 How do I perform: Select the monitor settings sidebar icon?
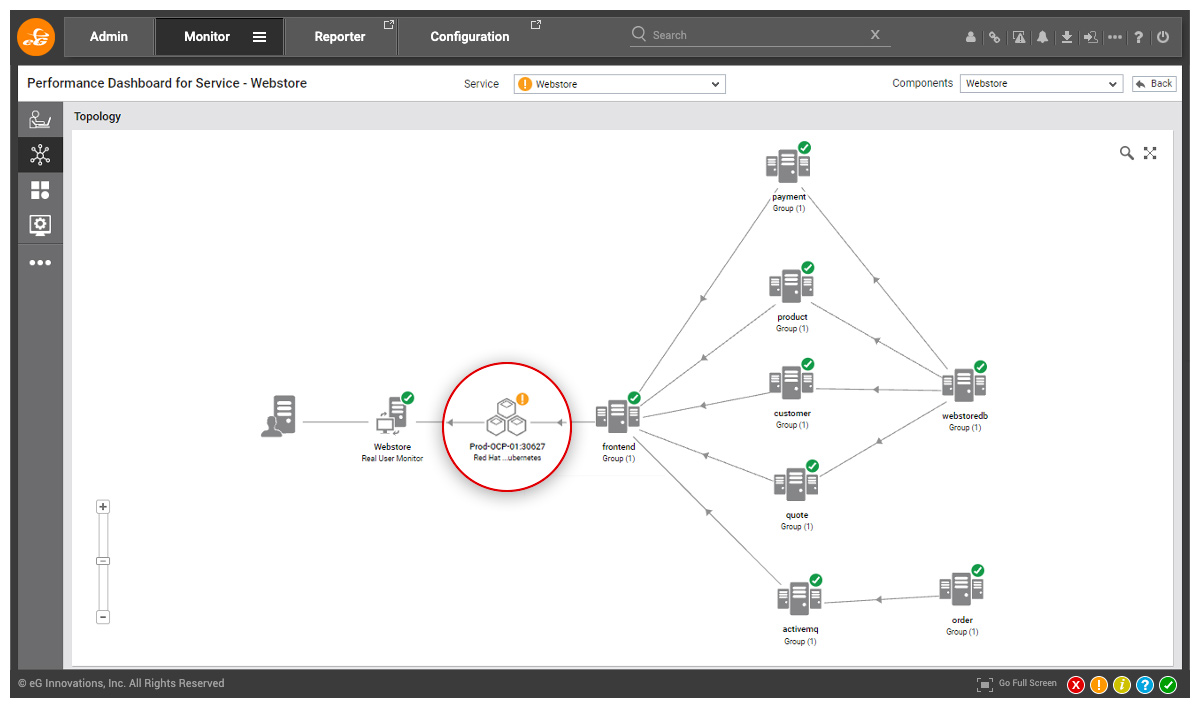[40, 225]
